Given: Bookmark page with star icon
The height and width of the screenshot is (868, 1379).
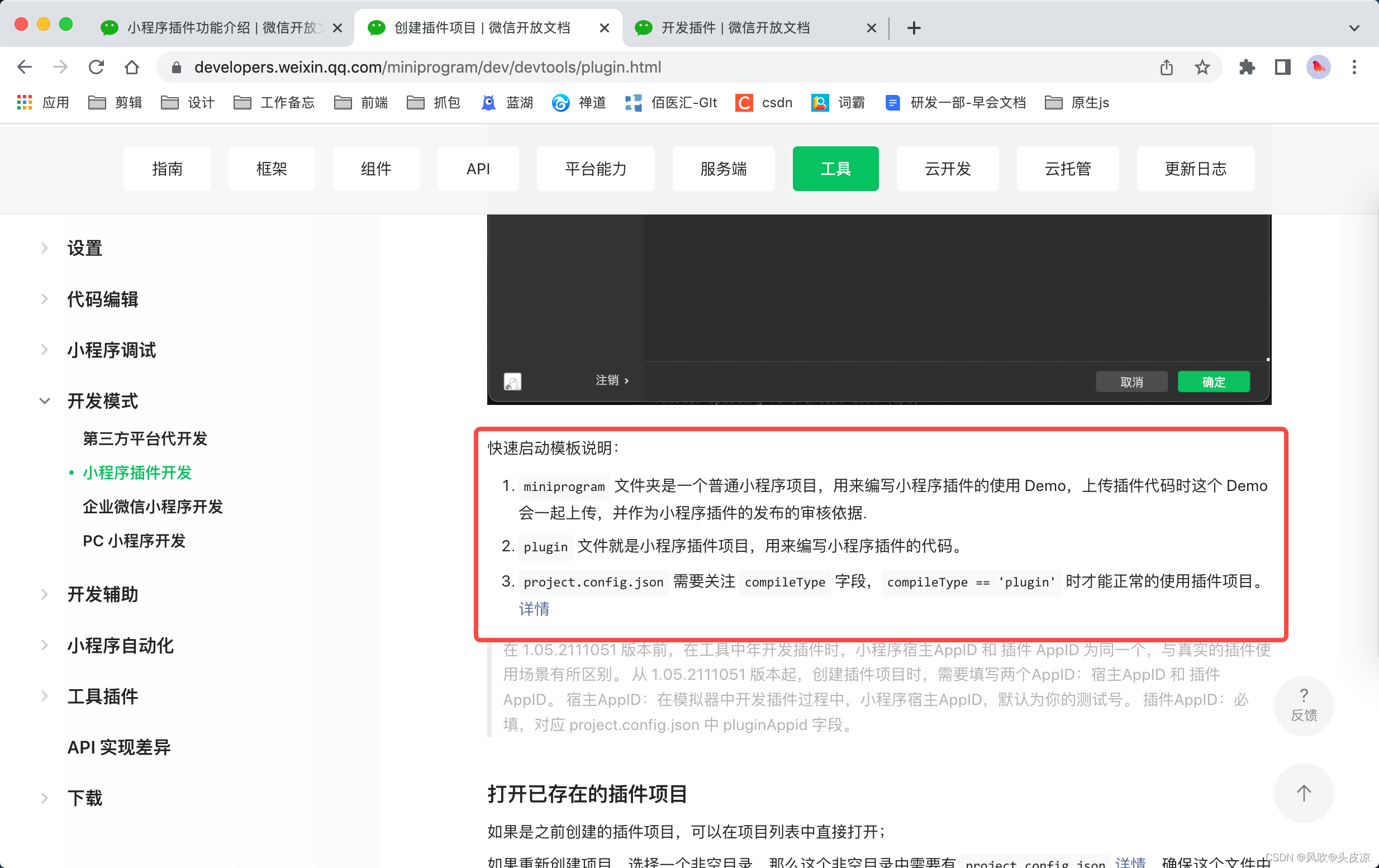Looking at the screenshot, I should [1202, 68].
